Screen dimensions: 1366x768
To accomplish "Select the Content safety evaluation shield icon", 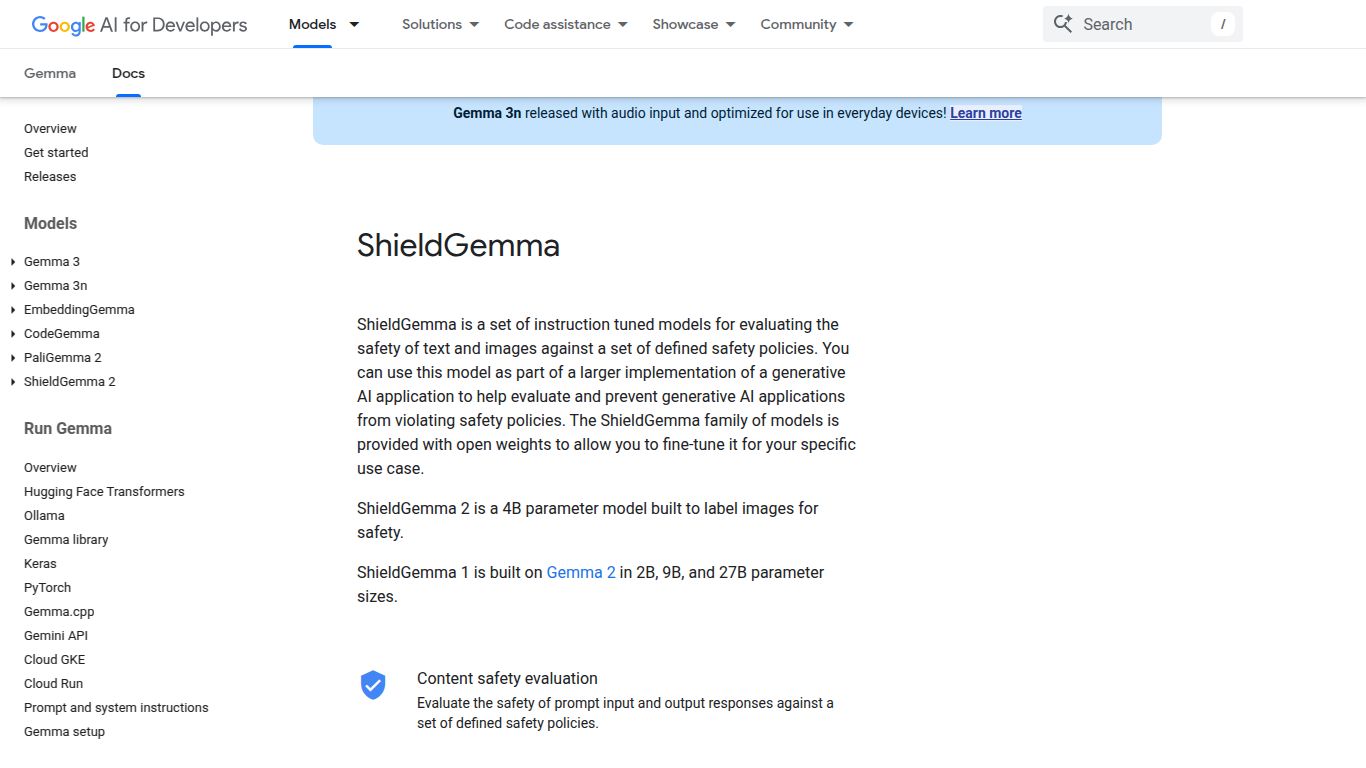I will click(373, 685).
